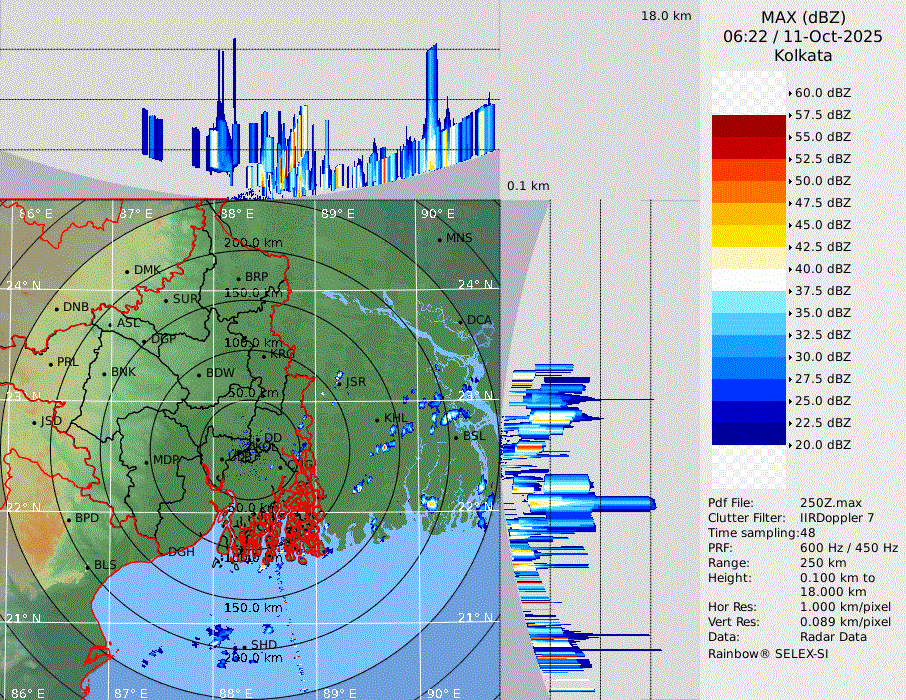Click the dark red 55.0–57.5 dBZ swatch
The width and height of the screenshot is (906, 700).
[748, 126]
